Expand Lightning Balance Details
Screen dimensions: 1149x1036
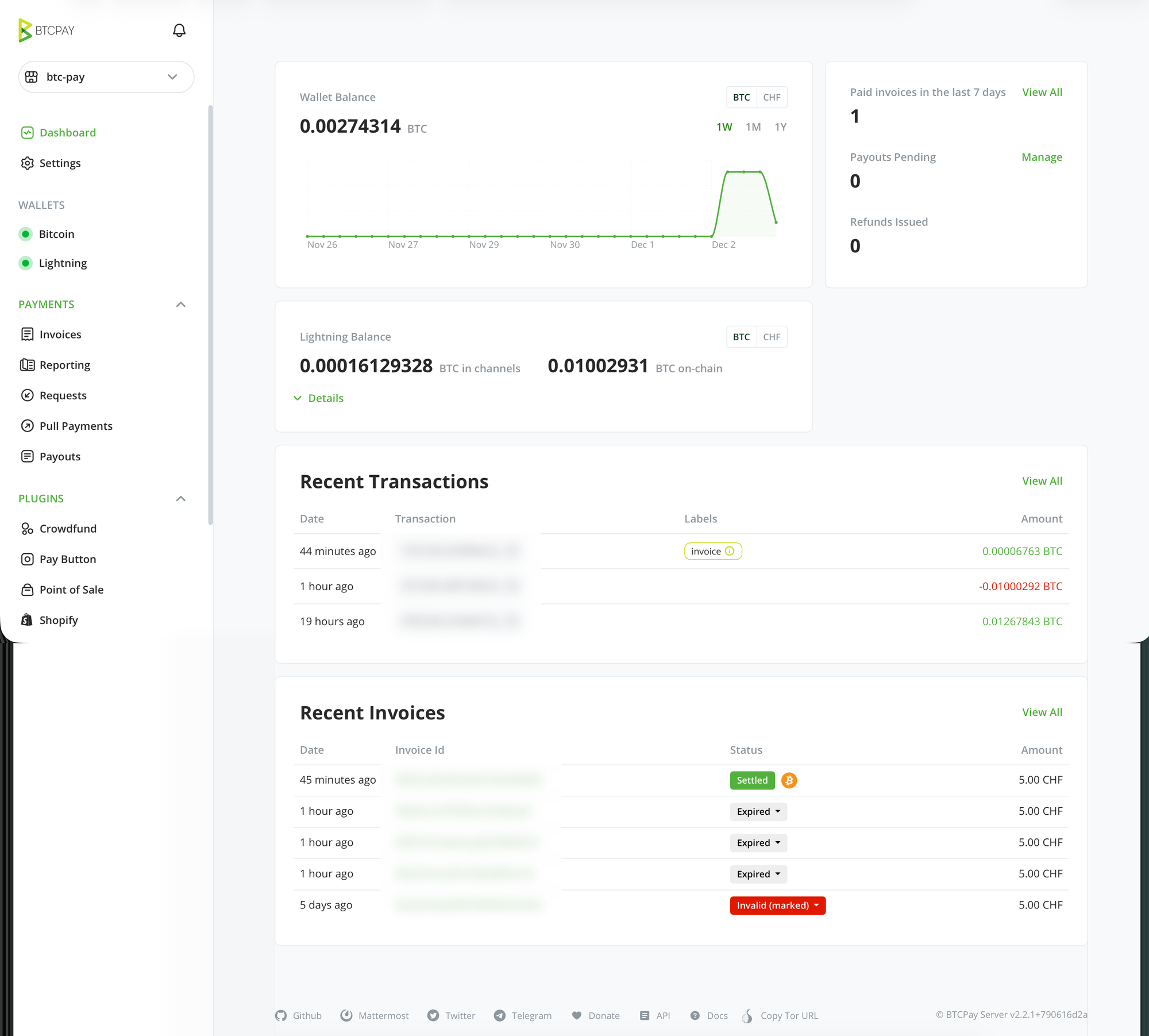[325, 398]
